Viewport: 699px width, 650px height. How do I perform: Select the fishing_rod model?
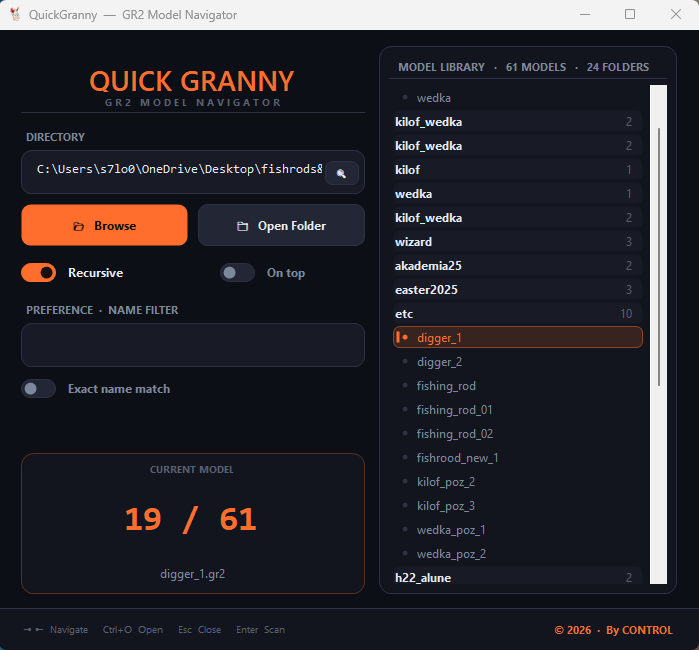point(518,386)
